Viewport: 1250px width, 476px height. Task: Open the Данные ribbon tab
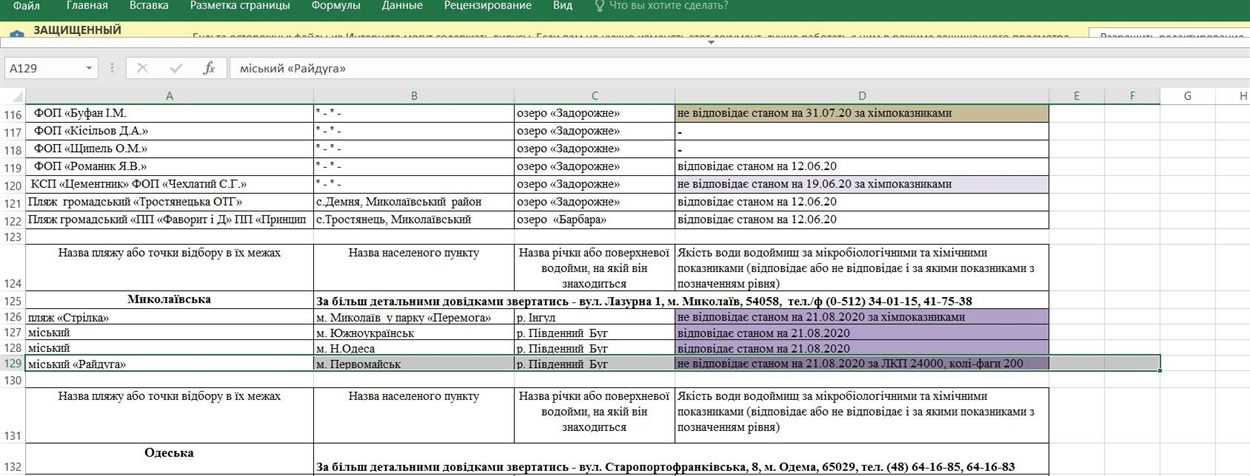(x=402, y=6)
